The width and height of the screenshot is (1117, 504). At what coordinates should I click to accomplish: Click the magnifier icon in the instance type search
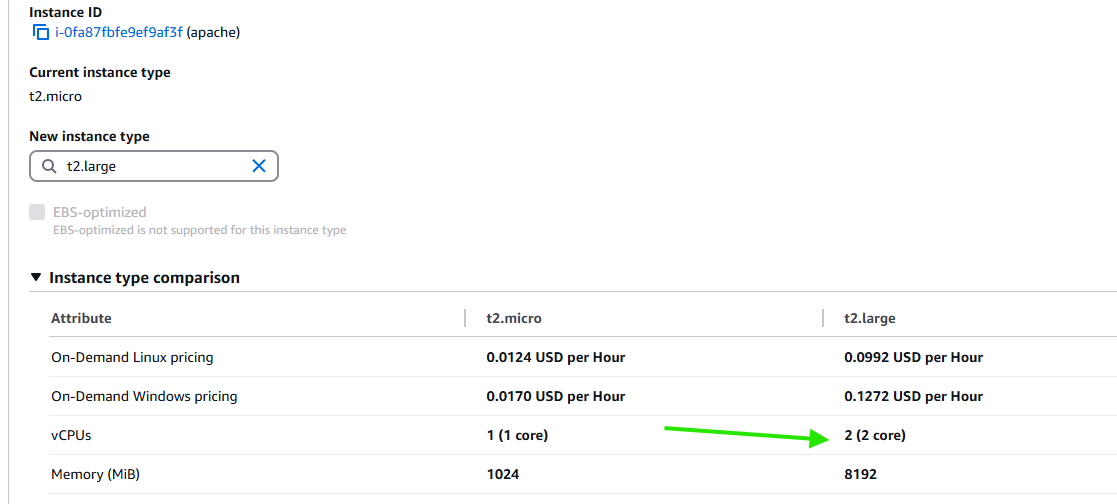click(x=50, y=167)
